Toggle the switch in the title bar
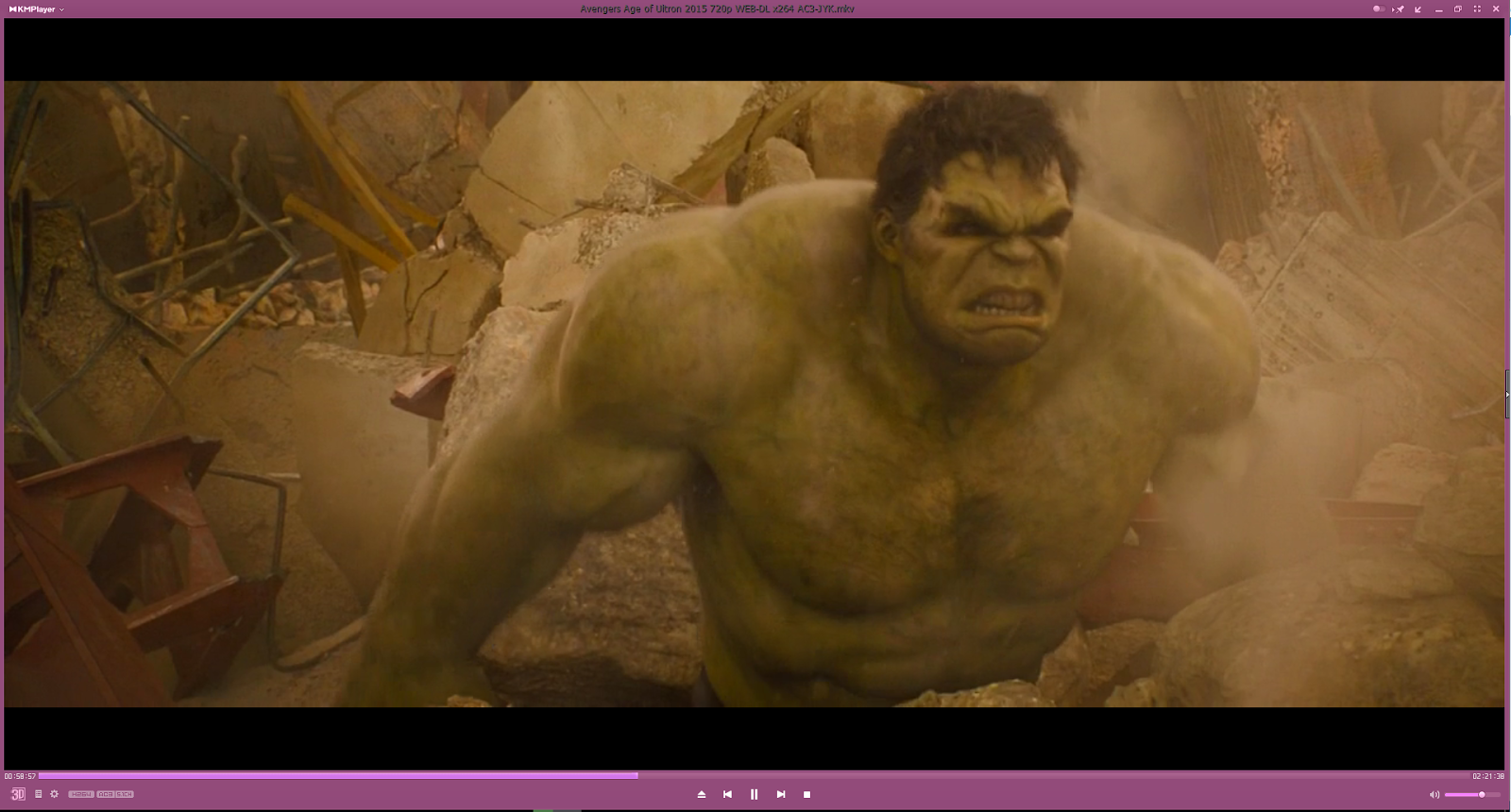This screenshot has height=812, width=1511. point(1379,9)
